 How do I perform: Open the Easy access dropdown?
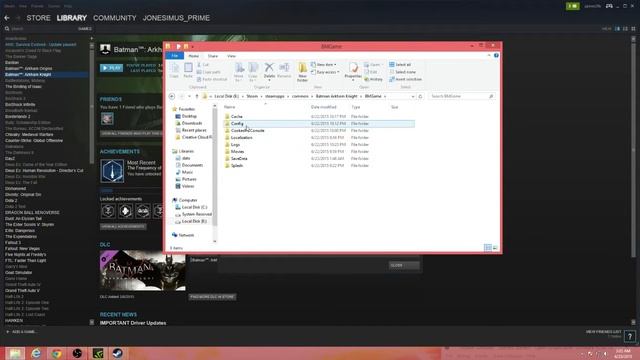pos(325,72)
